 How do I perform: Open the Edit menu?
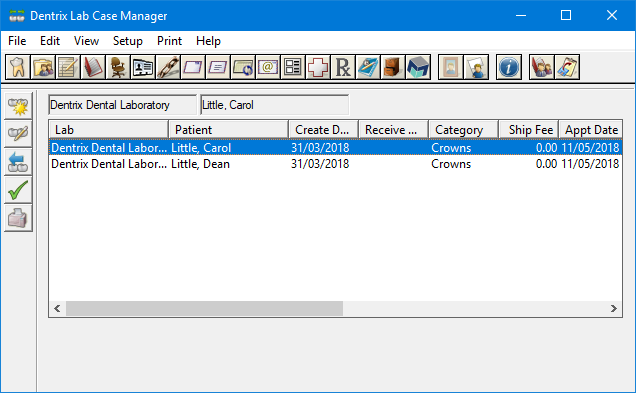coord(50,41)
